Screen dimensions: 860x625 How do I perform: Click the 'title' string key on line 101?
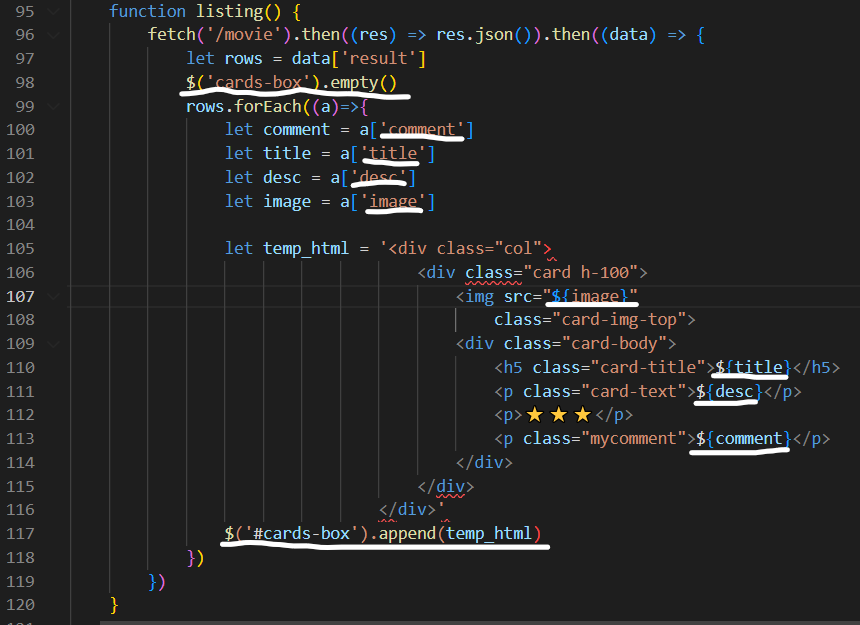click(x=393, y=154)
